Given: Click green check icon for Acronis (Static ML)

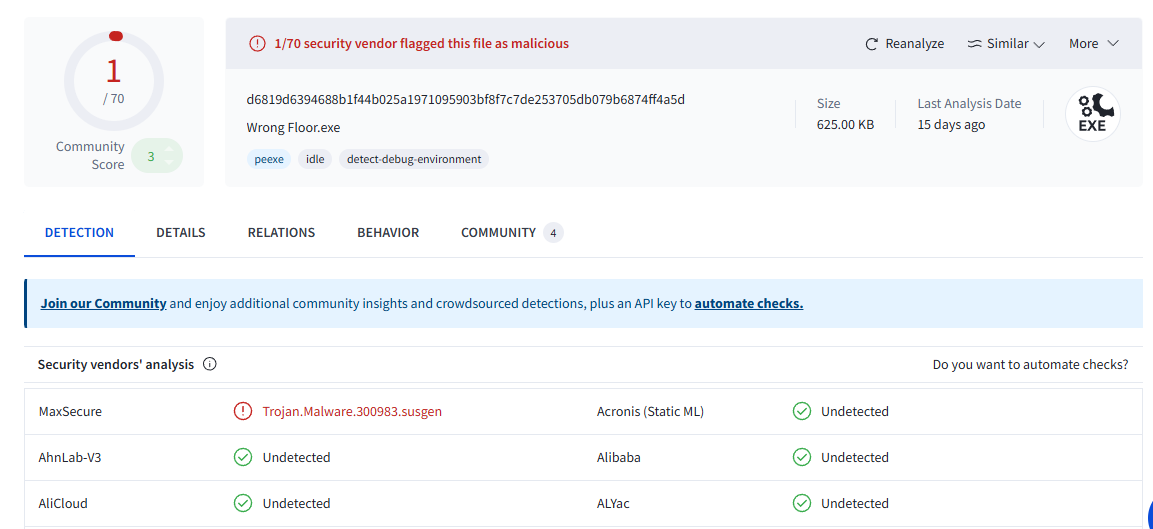Looking at the screenshot, I should [x=801, y=411].
